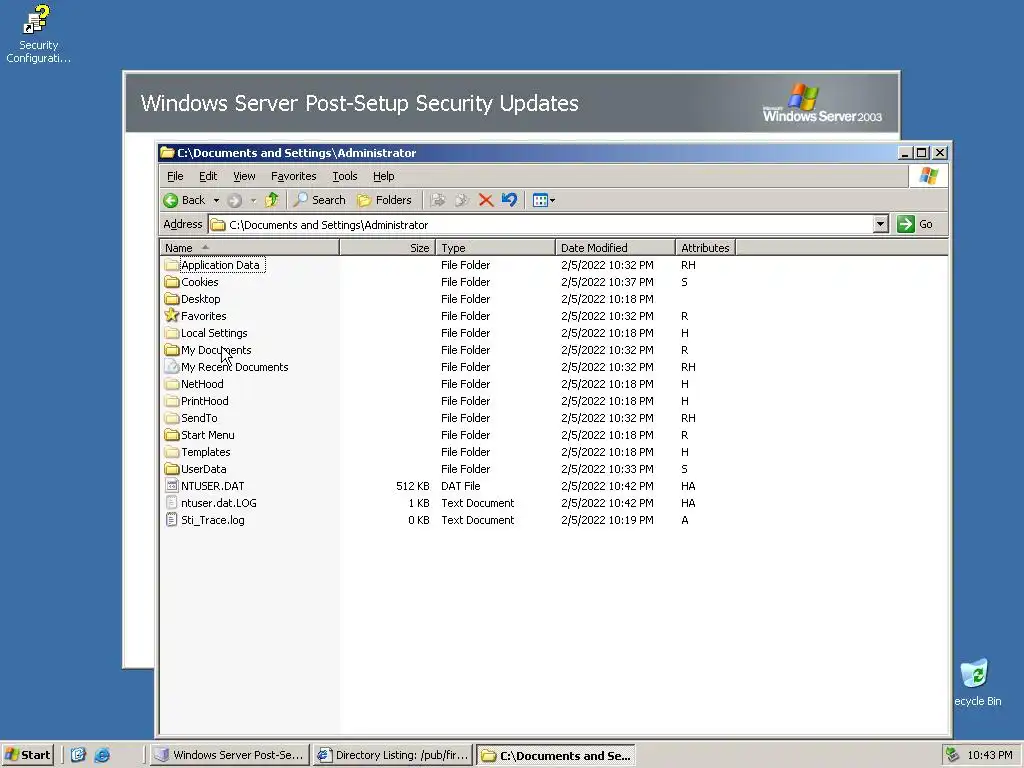Select the Desktop folder icon
This screenshot has height=768, width=1024.
[172, 299]
